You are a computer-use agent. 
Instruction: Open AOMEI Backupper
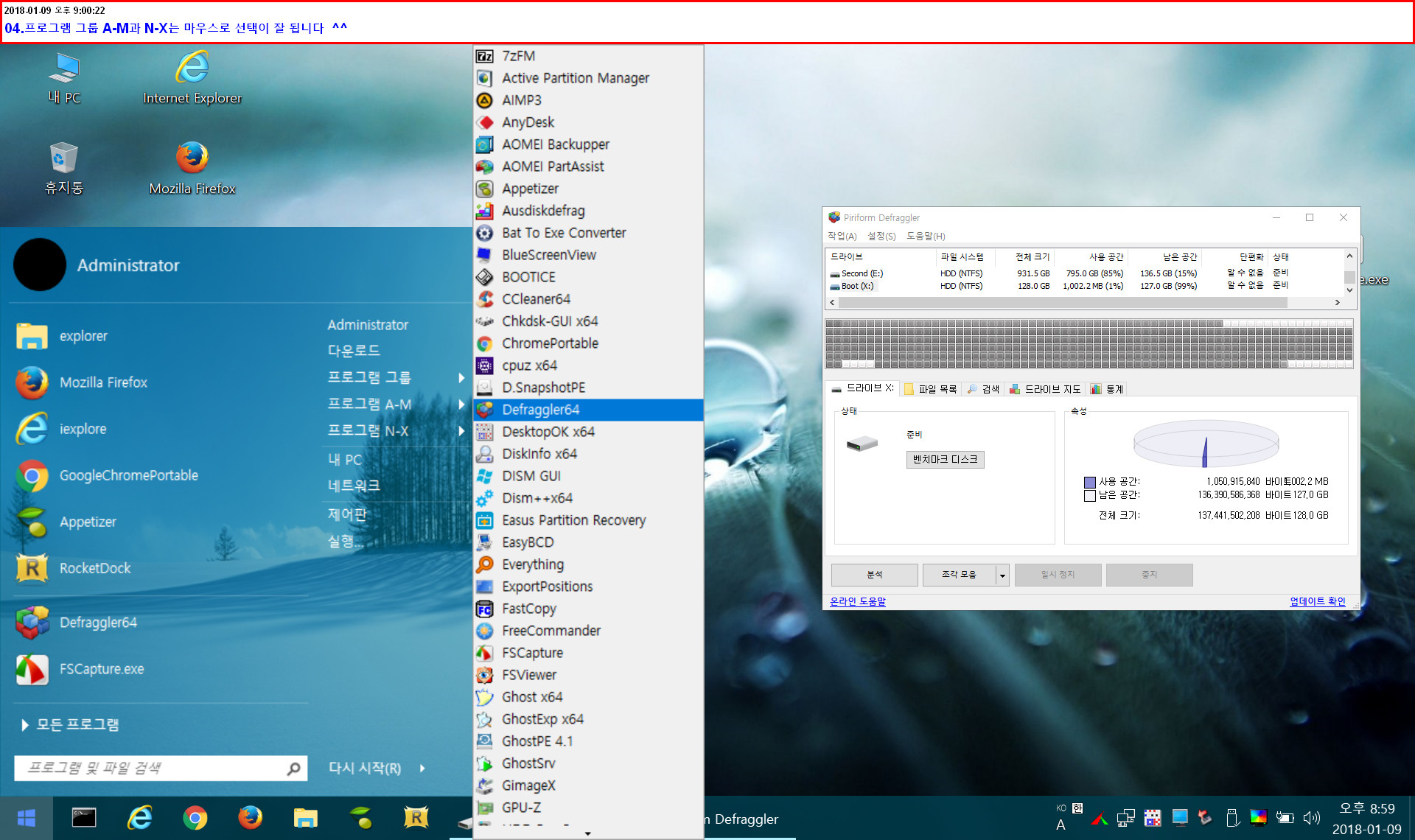[x=587, y=144]
